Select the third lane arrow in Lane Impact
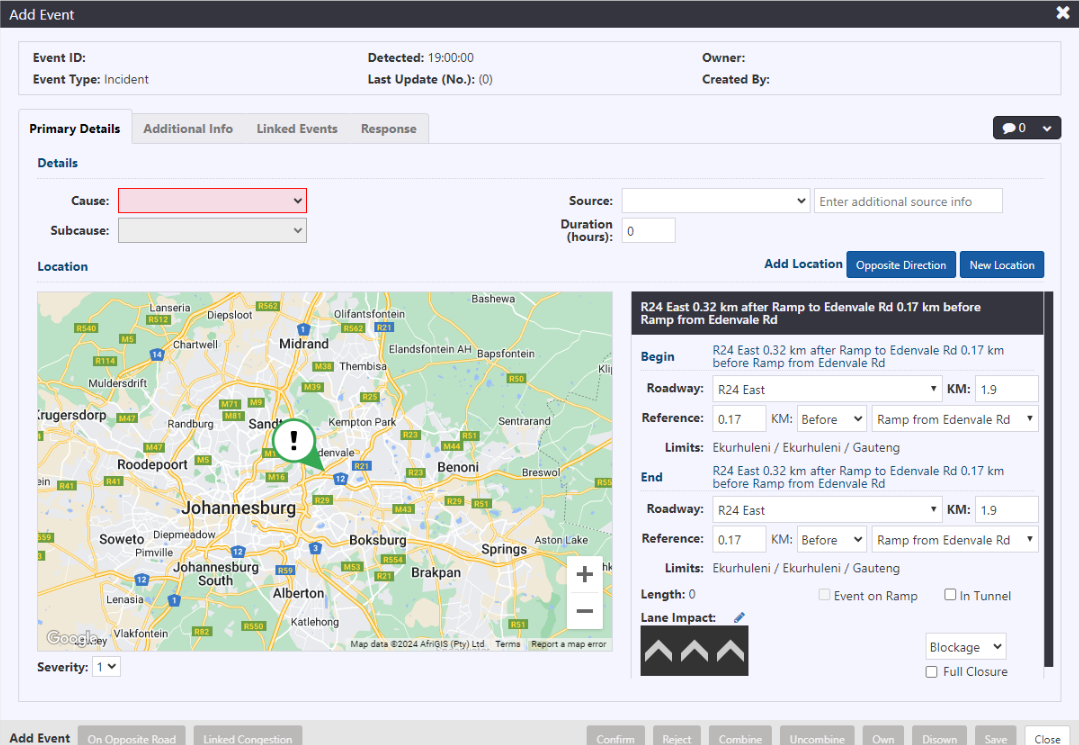The width and height of the screenshot is (1079, 745). (x=730, y=652)
